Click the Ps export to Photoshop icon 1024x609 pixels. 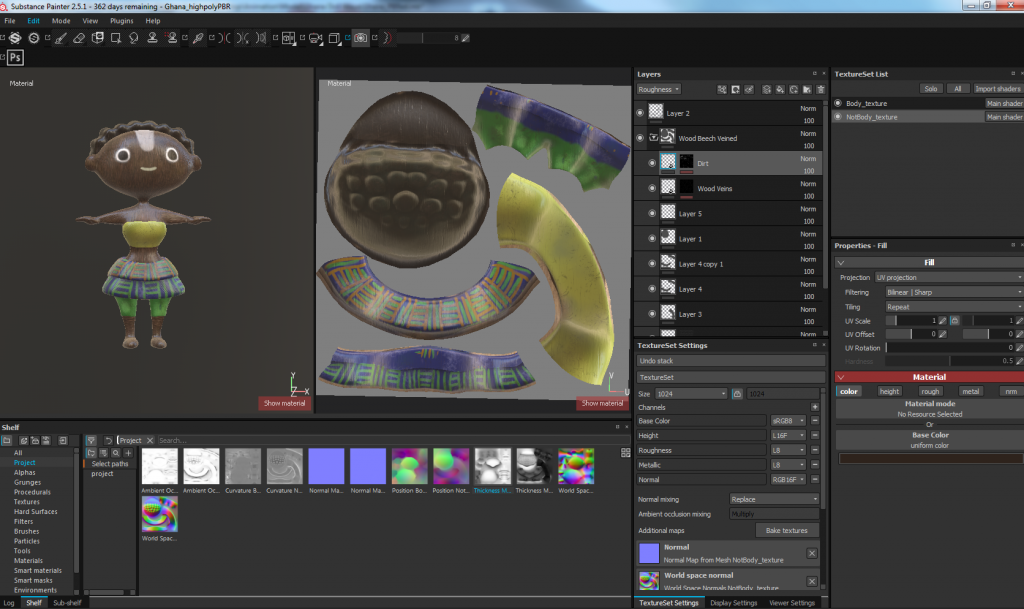15,57
